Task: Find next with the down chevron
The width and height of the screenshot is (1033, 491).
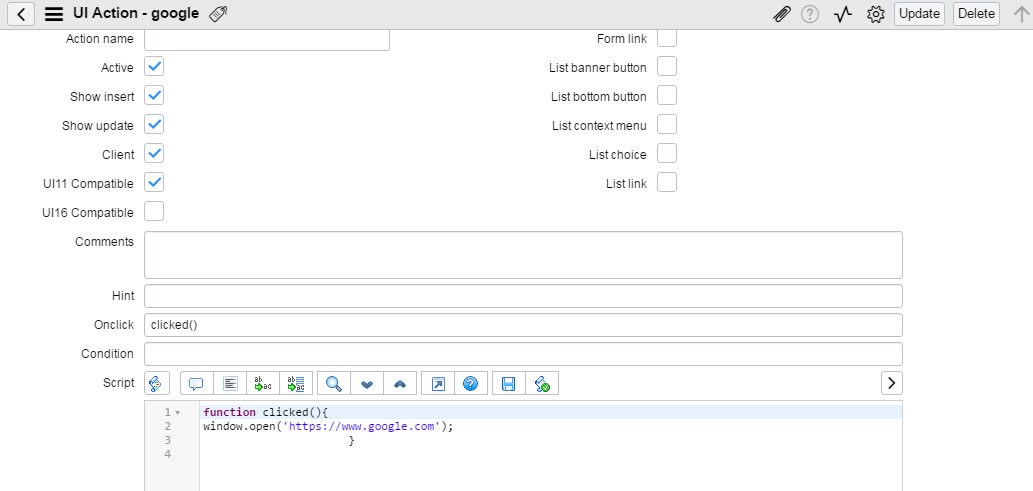Action: pos(367,384)
